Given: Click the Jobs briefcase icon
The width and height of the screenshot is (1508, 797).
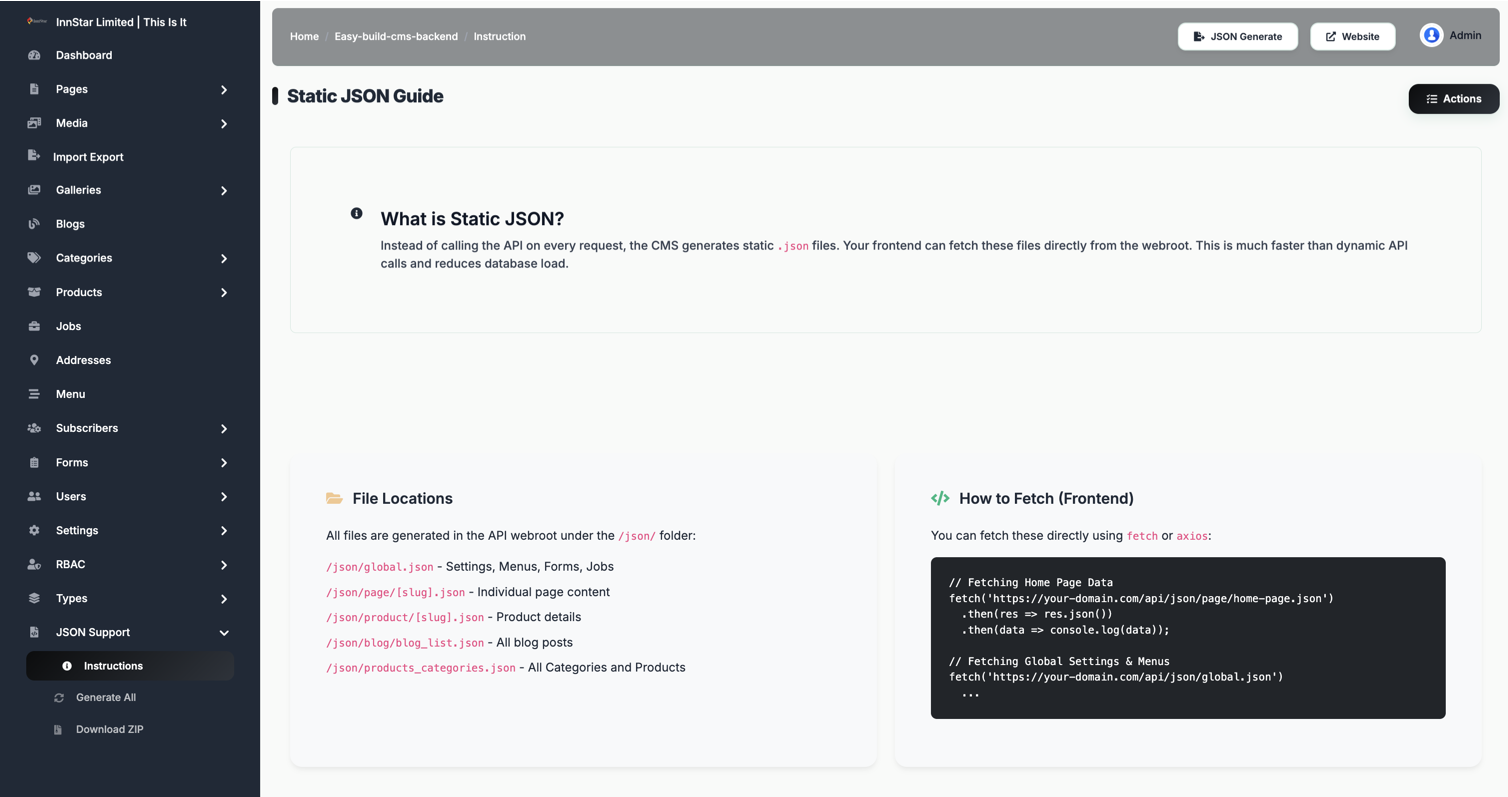Looking at the screenshot, I should [34, 326].
